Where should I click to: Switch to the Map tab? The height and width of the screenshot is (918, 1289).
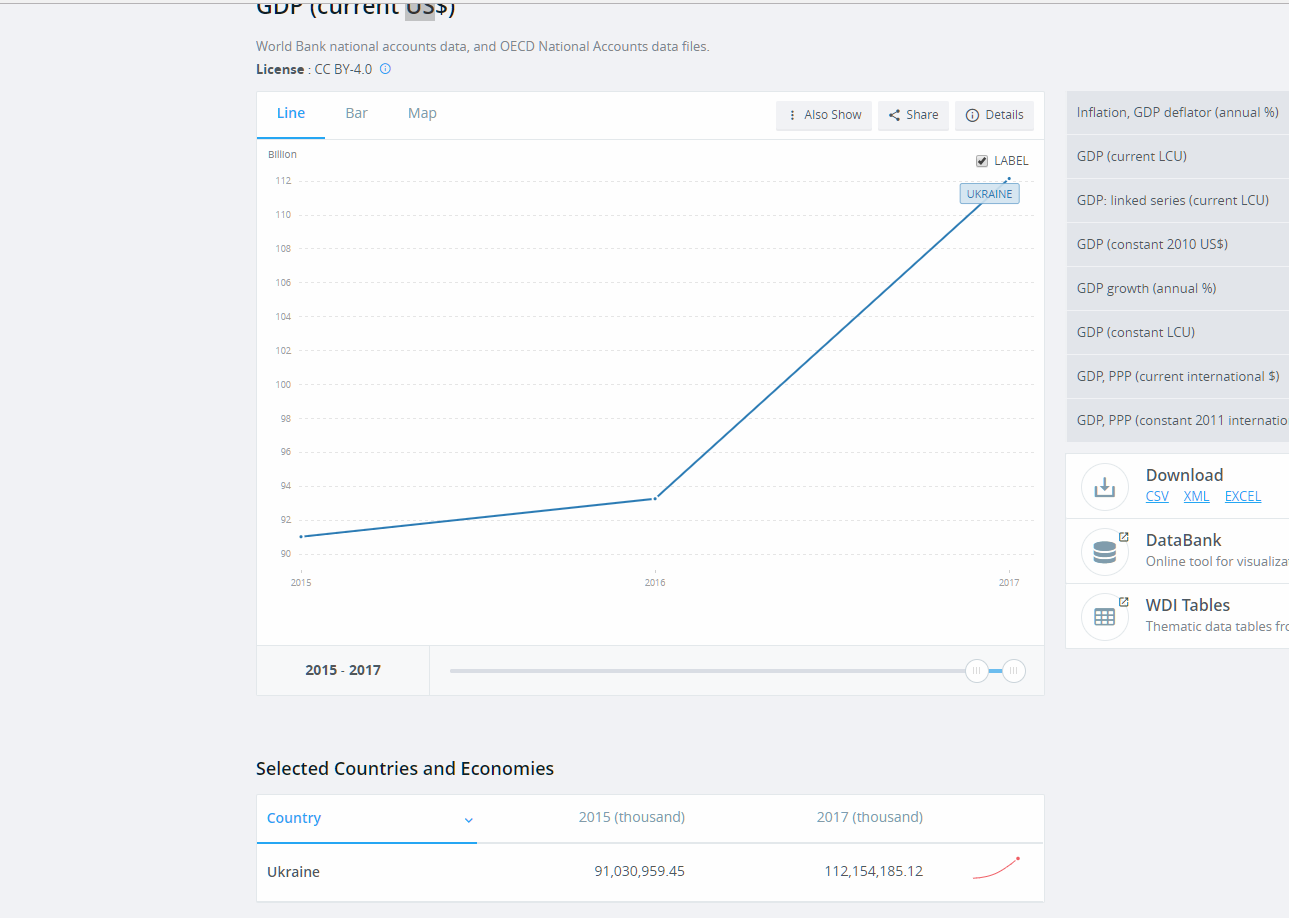422,113
